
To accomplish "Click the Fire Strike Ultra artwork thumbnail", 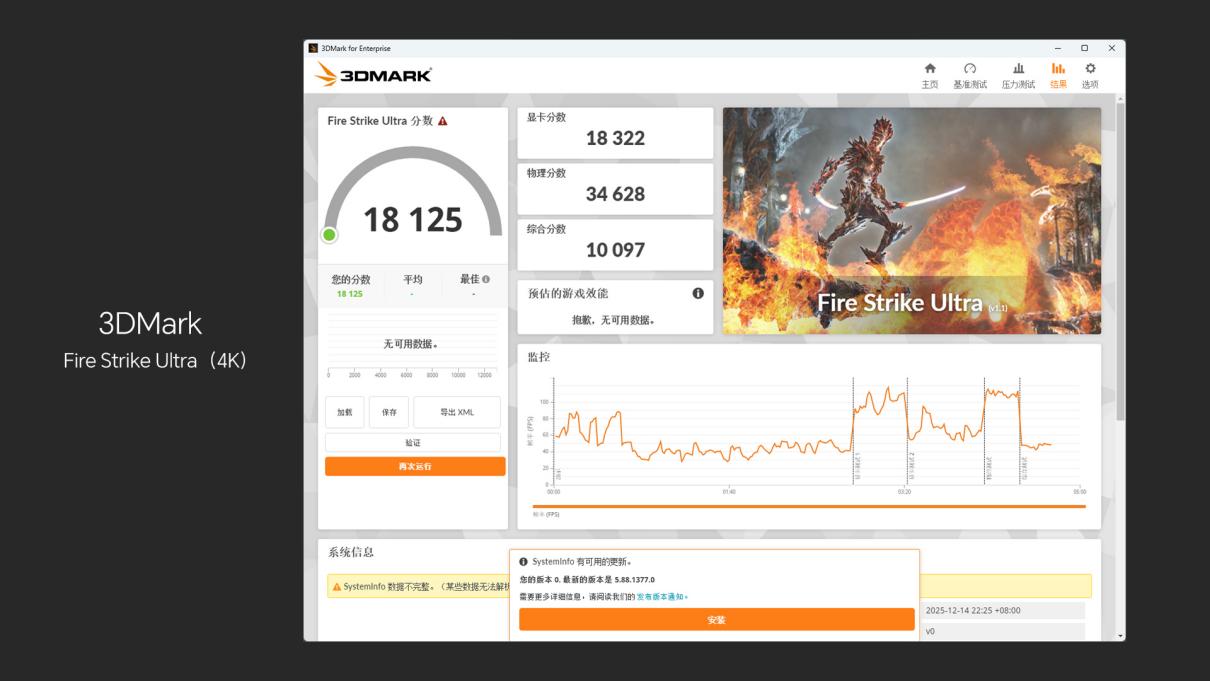I will pos(911,221).
